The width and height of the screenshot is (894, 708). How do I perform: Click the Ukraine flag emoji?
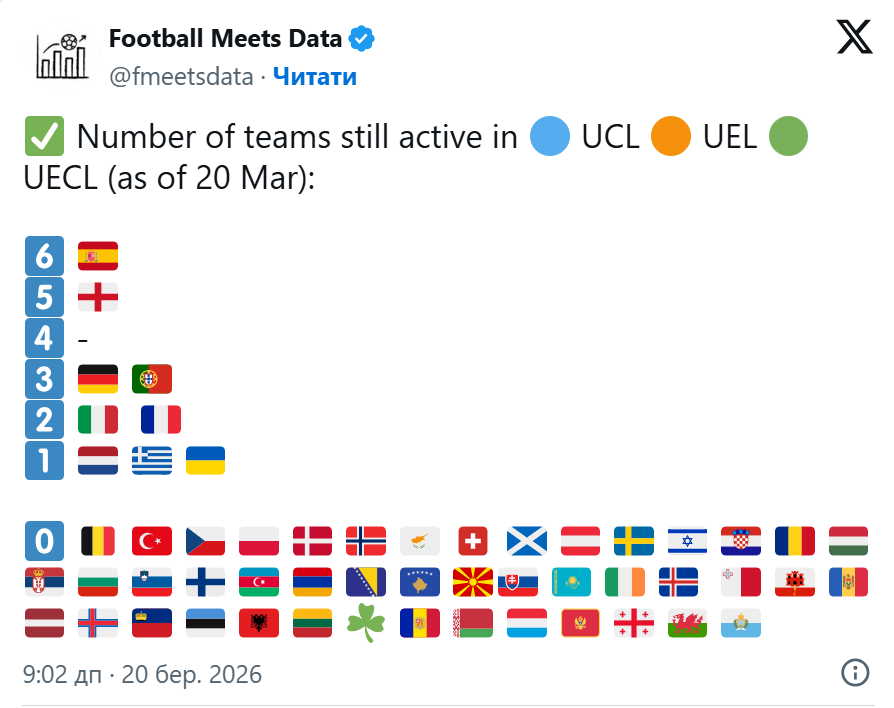[x=205, y=461]
